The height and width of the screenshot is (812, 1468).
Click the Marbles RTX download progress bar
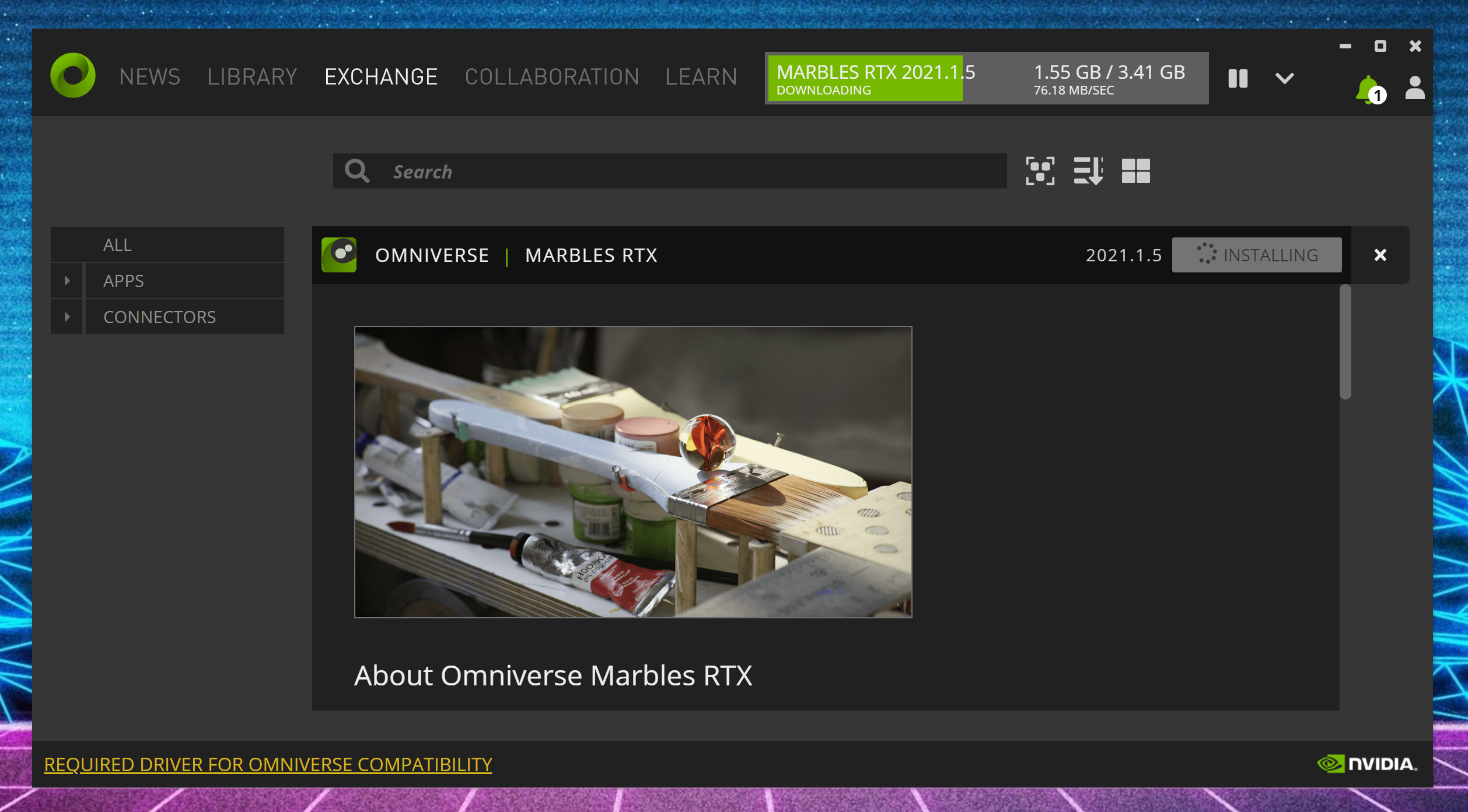pos(986,78)
